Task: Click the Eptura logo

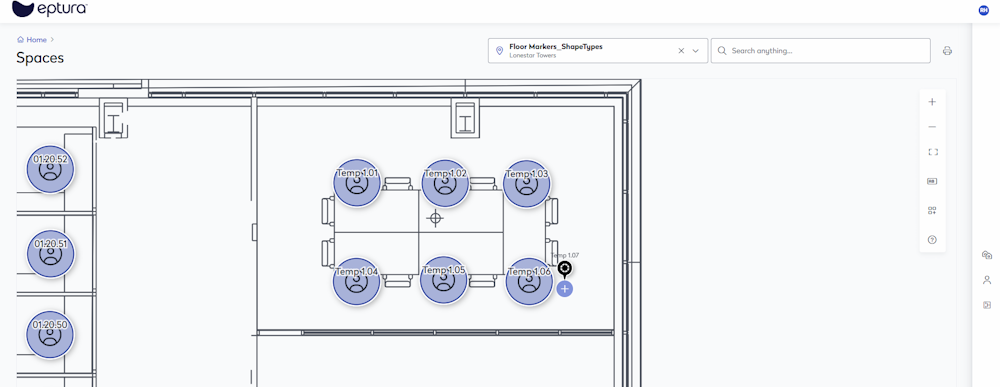Action: (x=50, y=9)
